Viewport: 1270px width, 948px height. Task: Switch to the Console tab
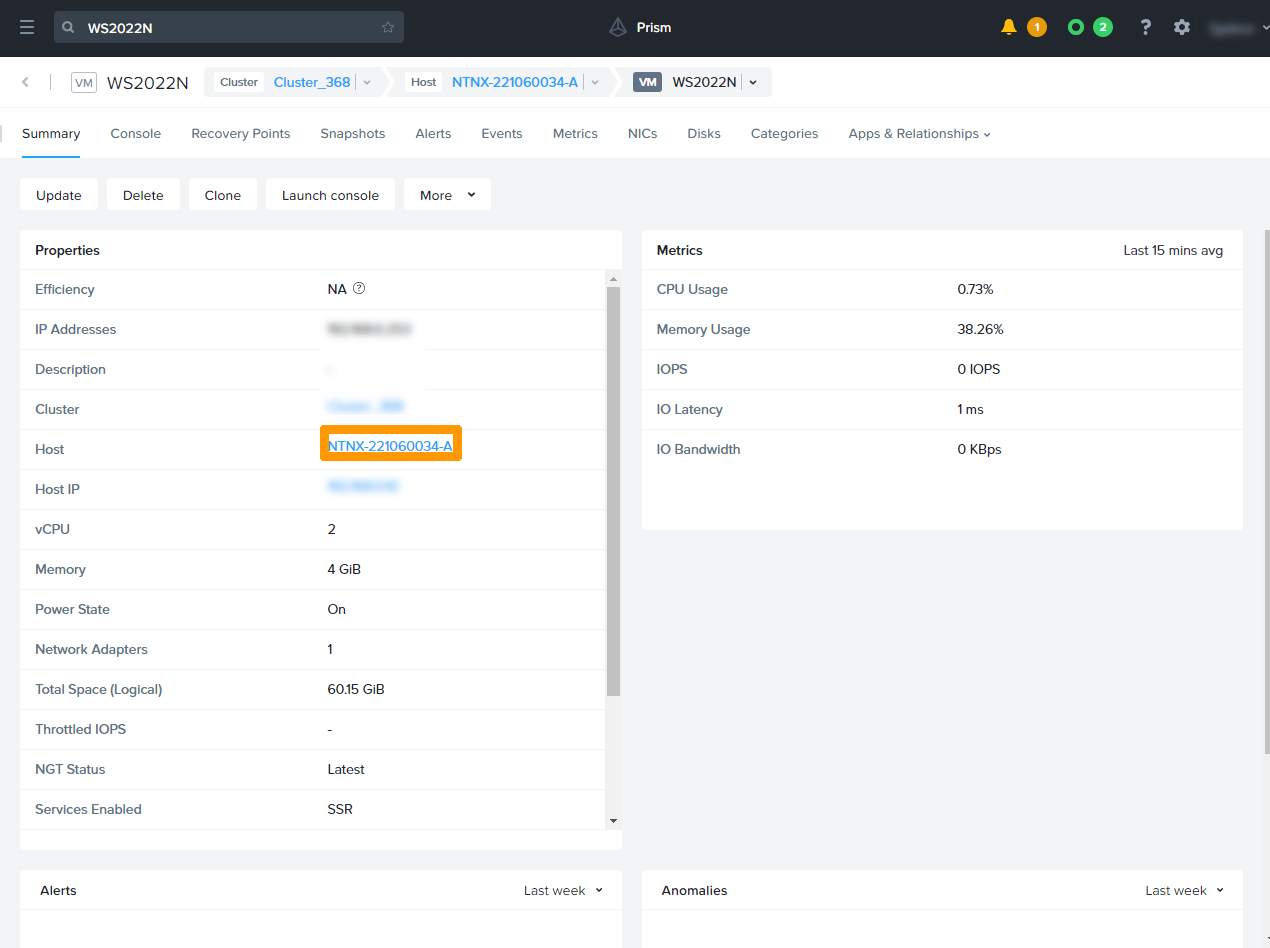135,133
